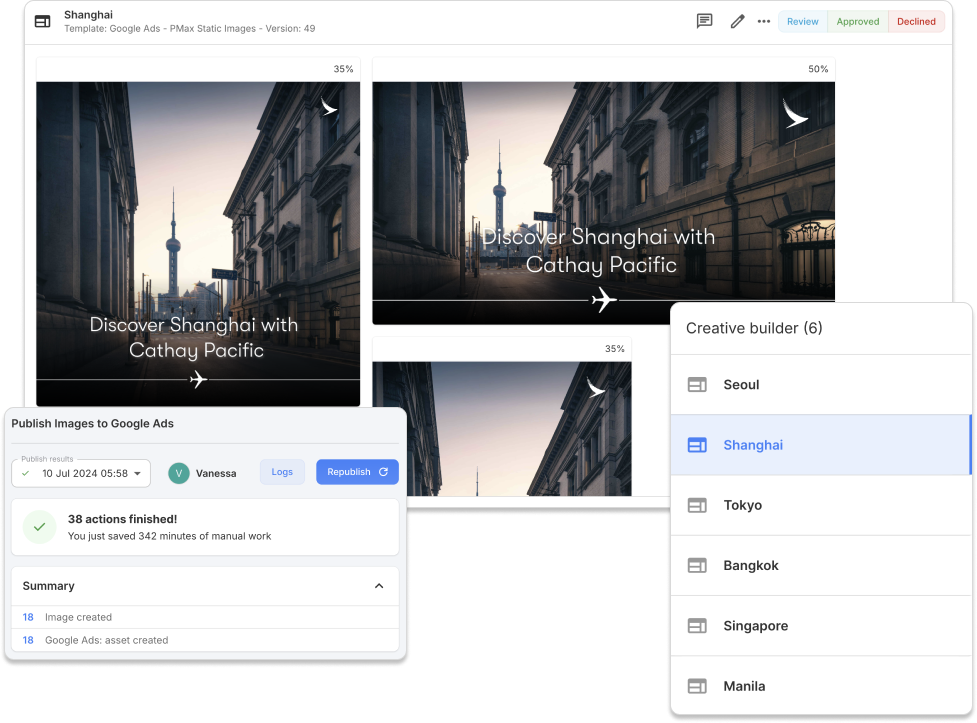Select Bangkok in the Creative builder

pos(821,565)
